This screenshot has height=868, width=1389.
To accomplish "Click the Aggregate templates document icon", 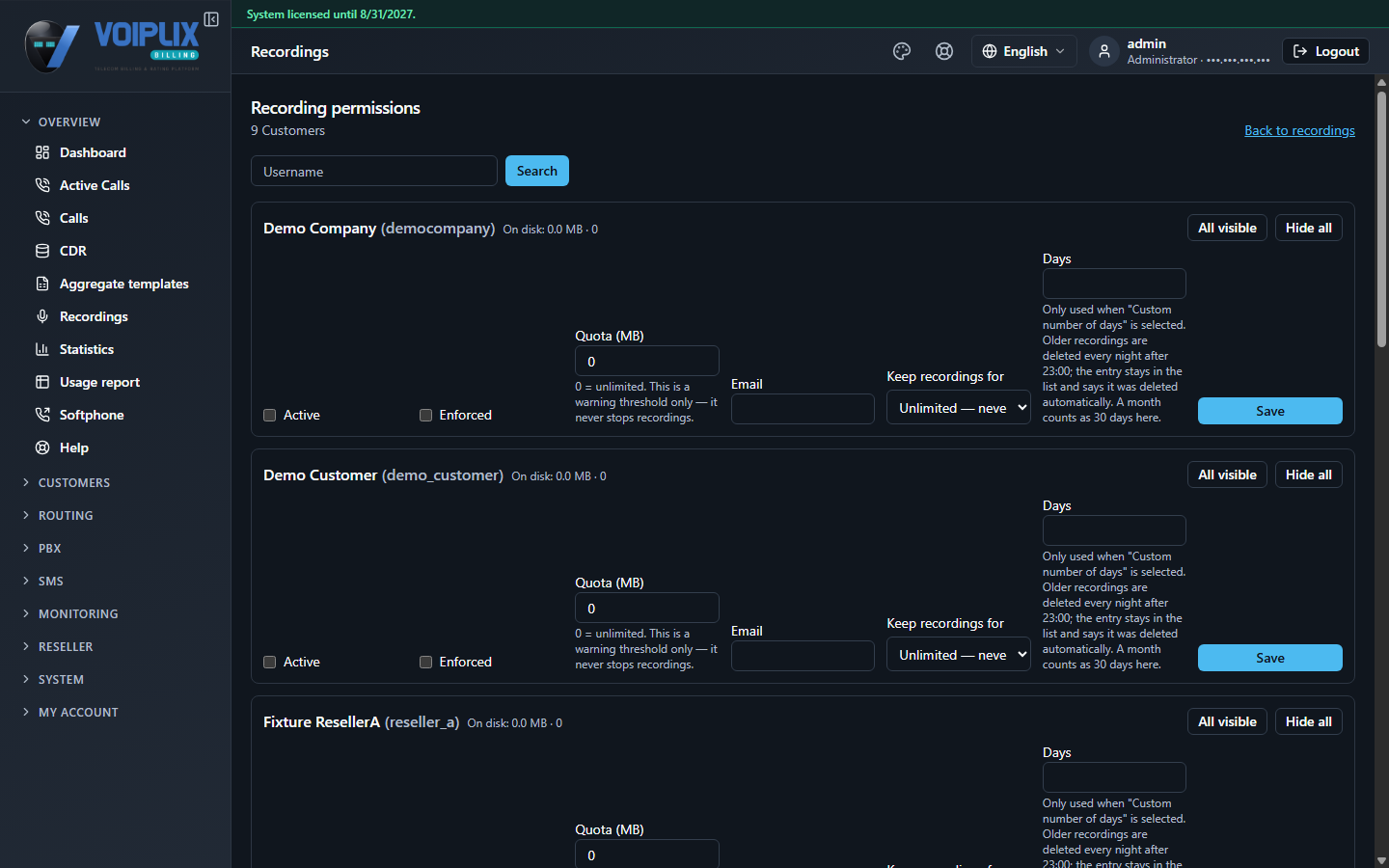I will point(42,284).
